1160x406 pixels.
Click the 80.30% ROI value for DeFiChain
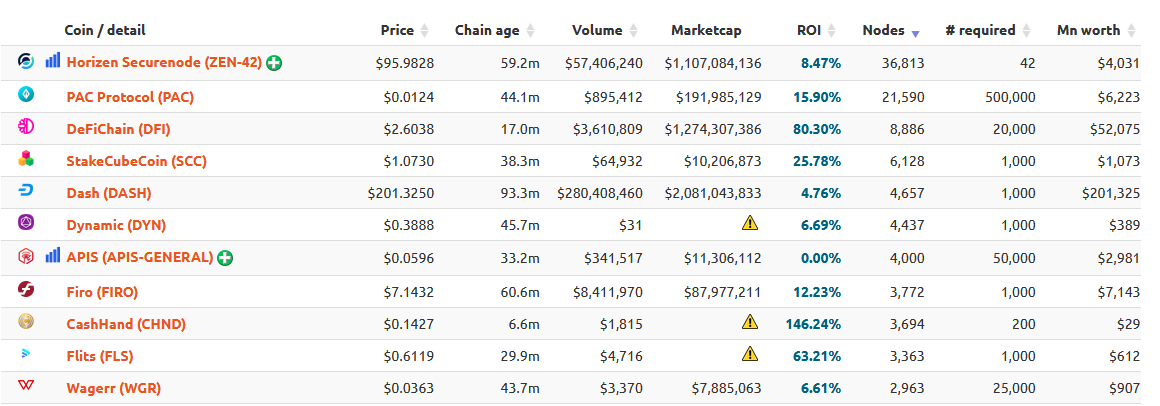[817, 129]
